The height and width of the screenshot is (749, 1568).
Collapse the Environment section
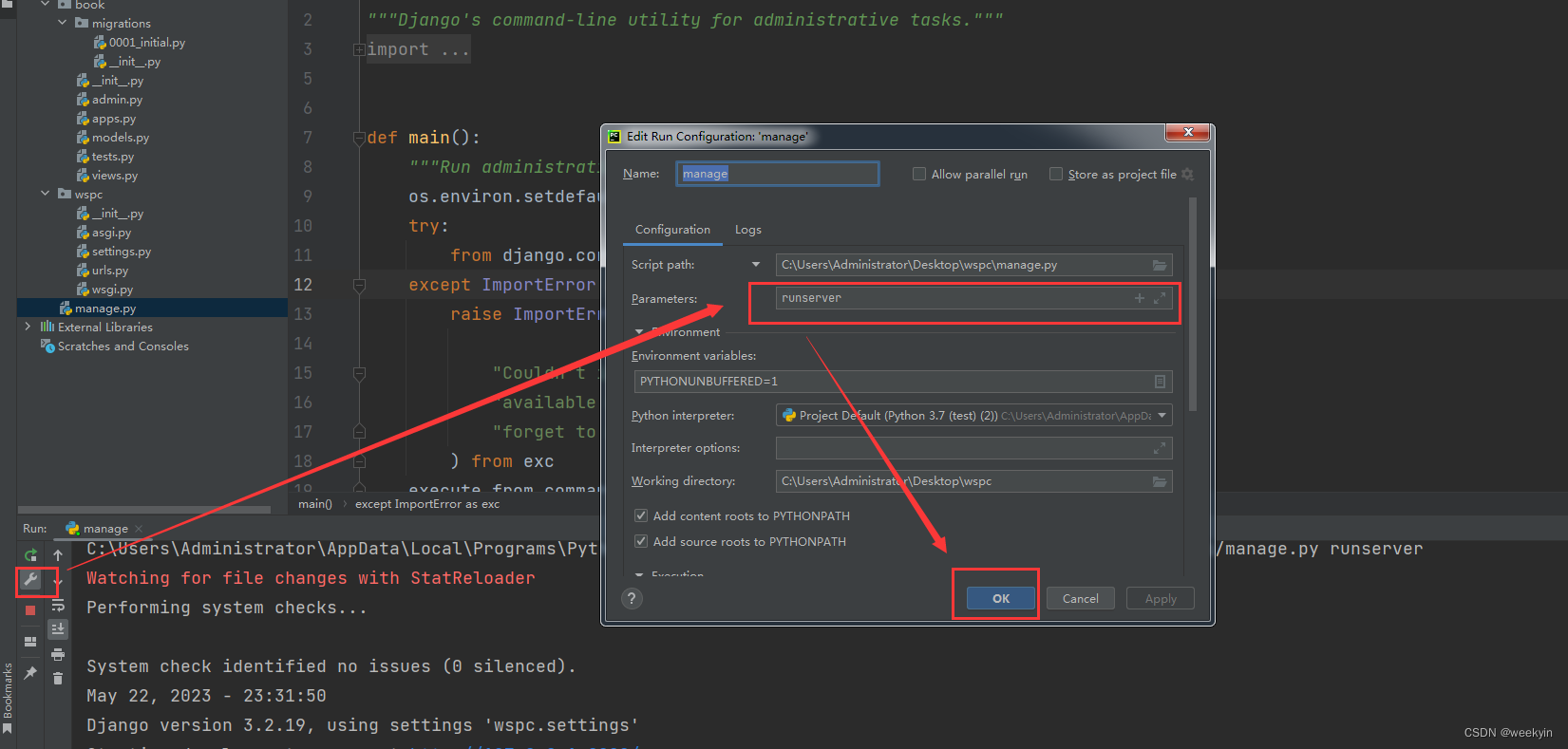(639, 332)
